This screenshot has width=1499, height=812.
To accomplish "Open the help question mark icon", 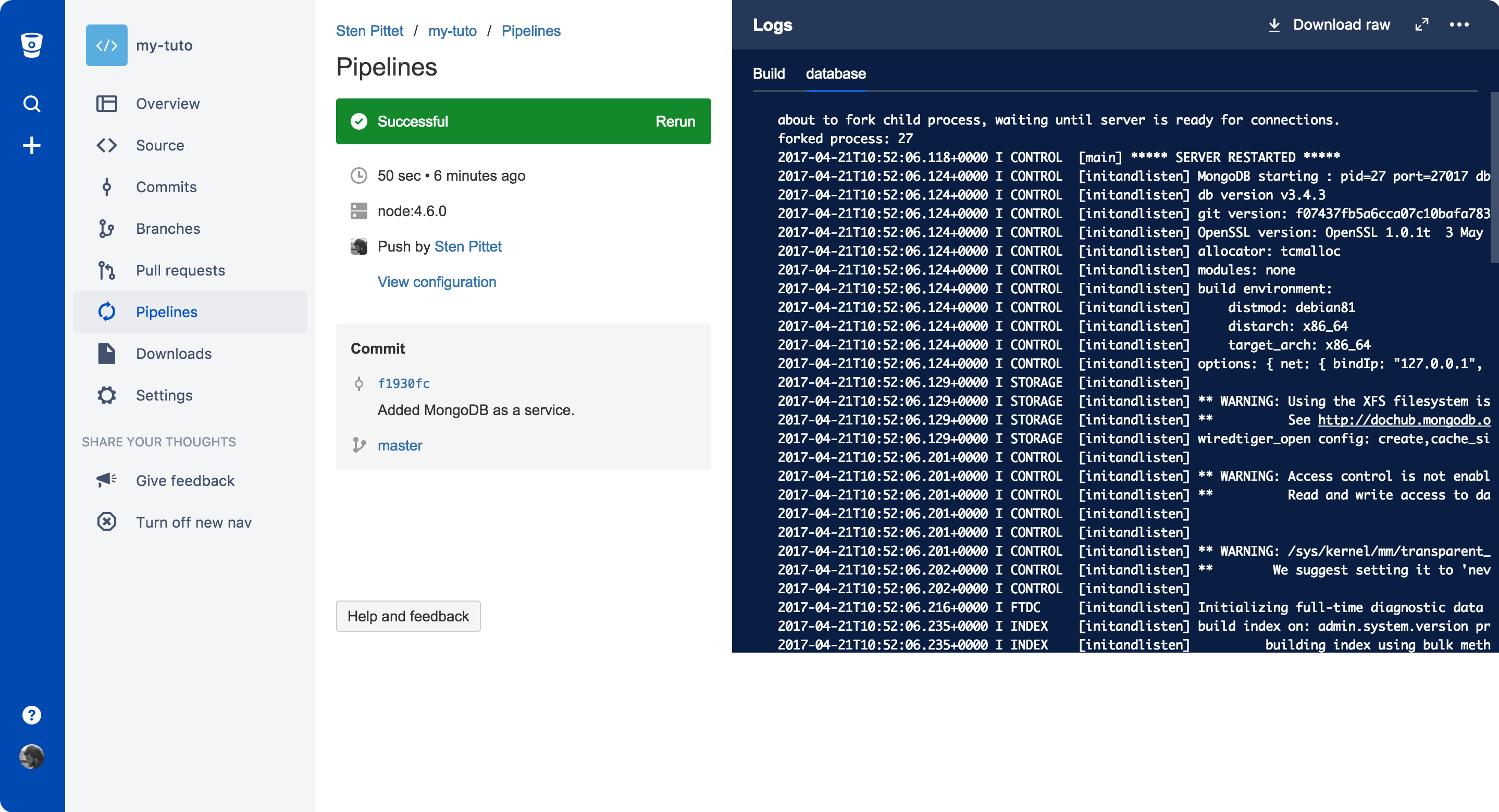I will [x=32, y=715].
